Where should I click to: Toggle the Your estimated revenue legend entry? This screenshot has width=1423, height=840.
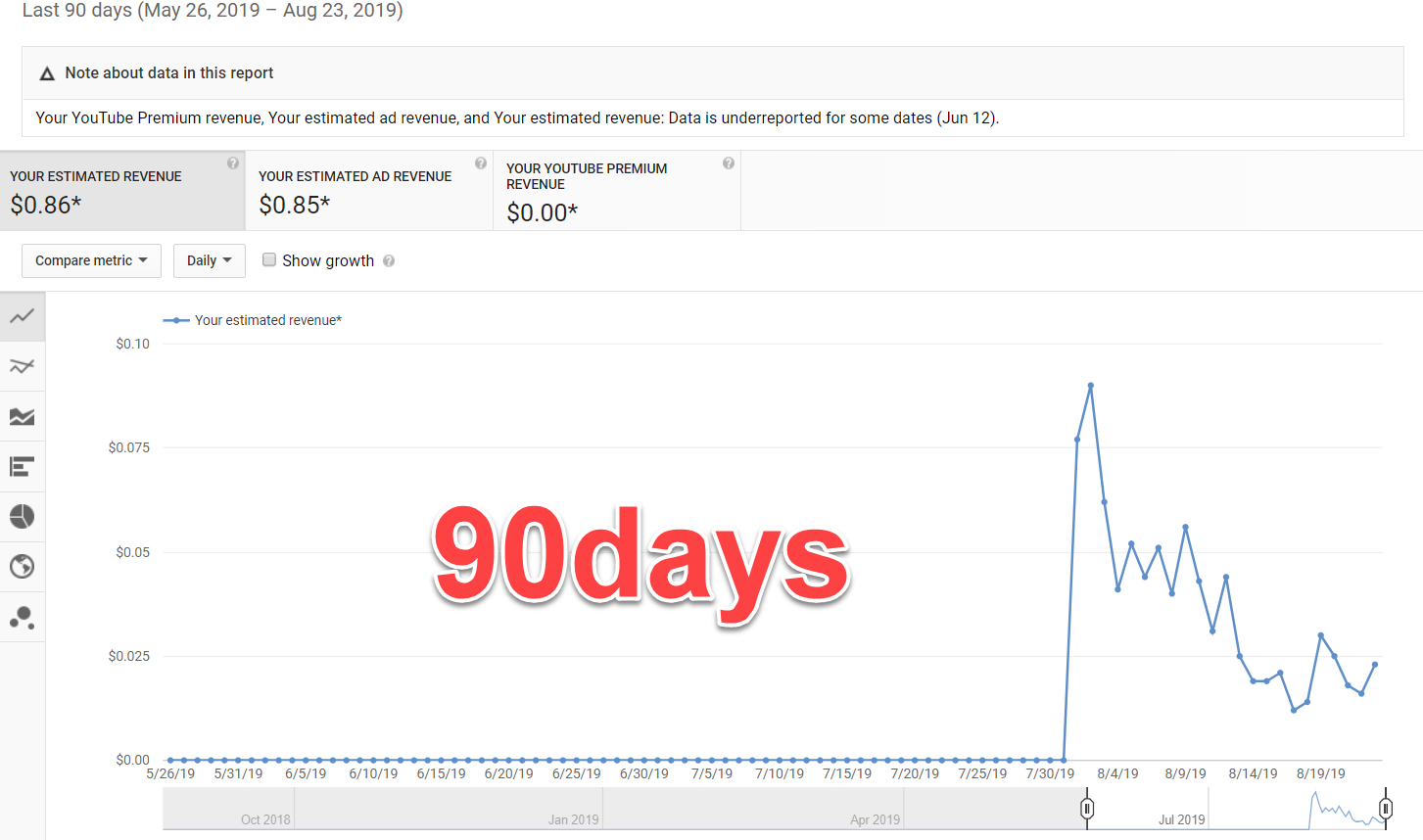click(252, 320)
